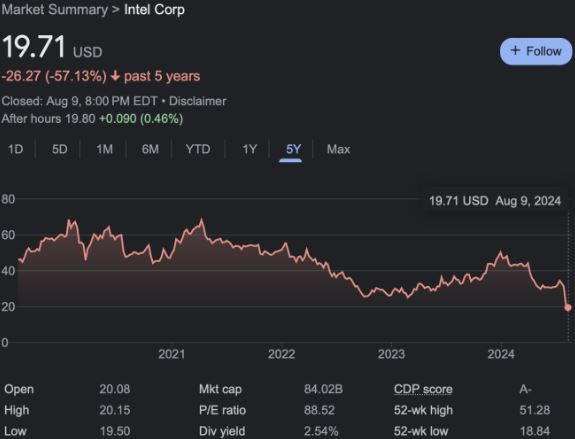Click the 52-wk high value 51.28
This screenshot has height=439, width=575.
pos(535,410)
